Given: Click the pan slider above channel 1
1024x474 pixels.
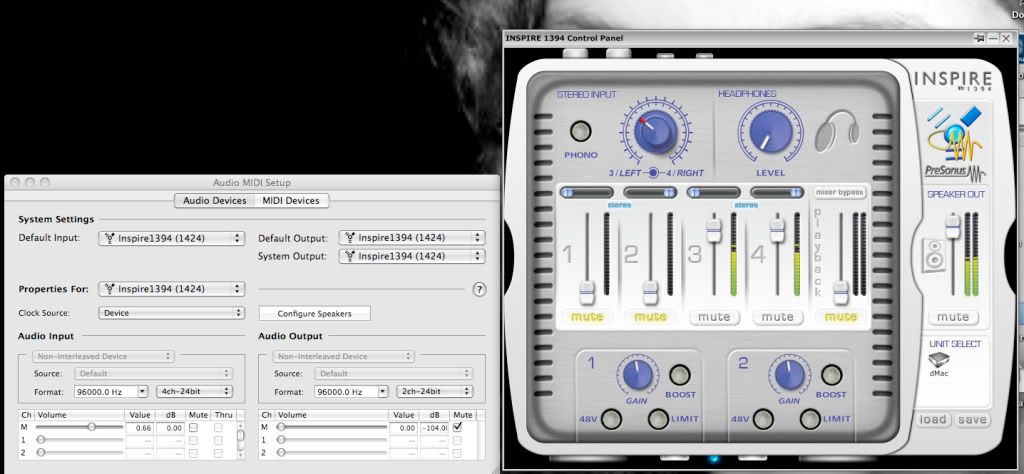Looking at the screenshot, I should (586, 193).
